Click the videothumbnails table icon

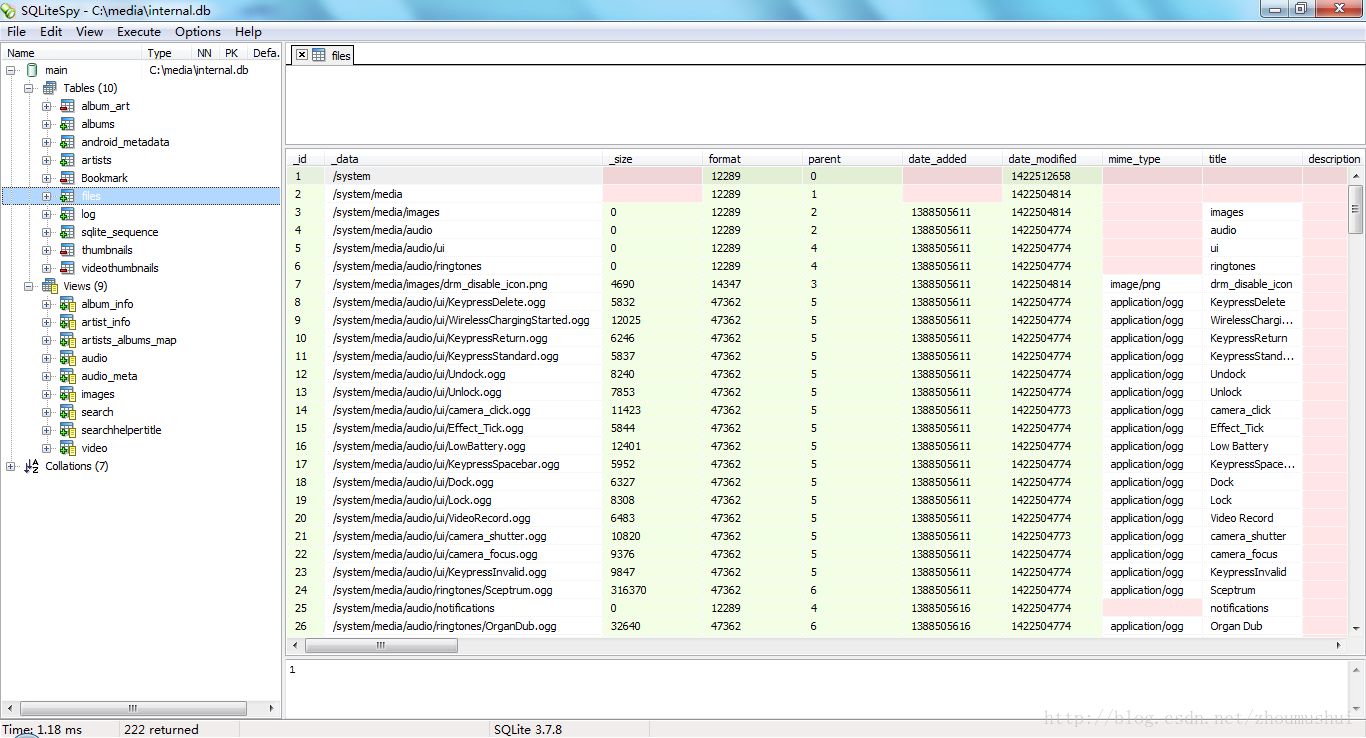pyautogui.click(x=67, y=268)
